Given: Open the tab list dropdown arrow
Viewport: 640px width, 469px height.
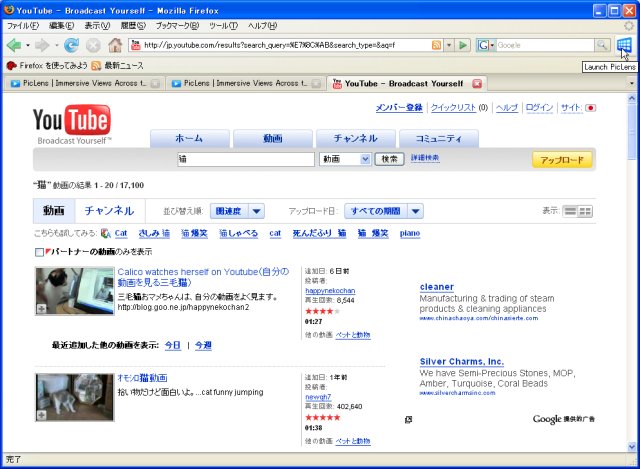Looking at the screenshot, I should [x=631, y=83].
